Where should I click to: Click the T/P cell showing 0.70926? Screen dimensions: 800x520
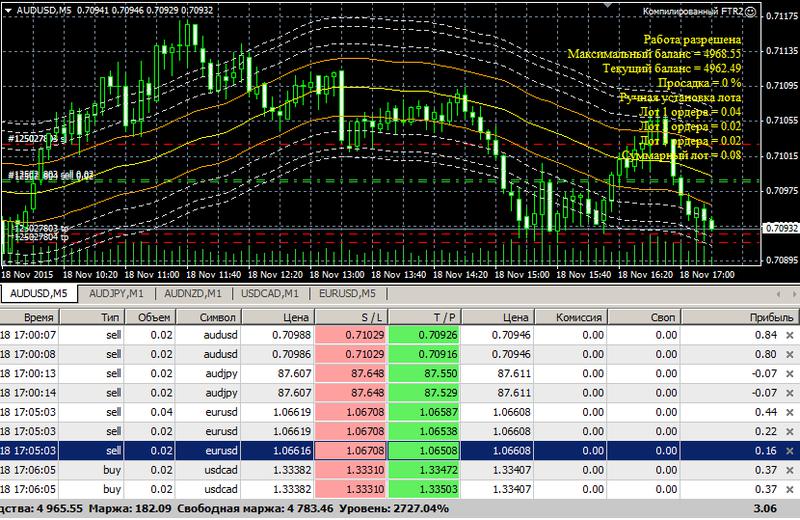pyautogui.click(x=425, y=334)
